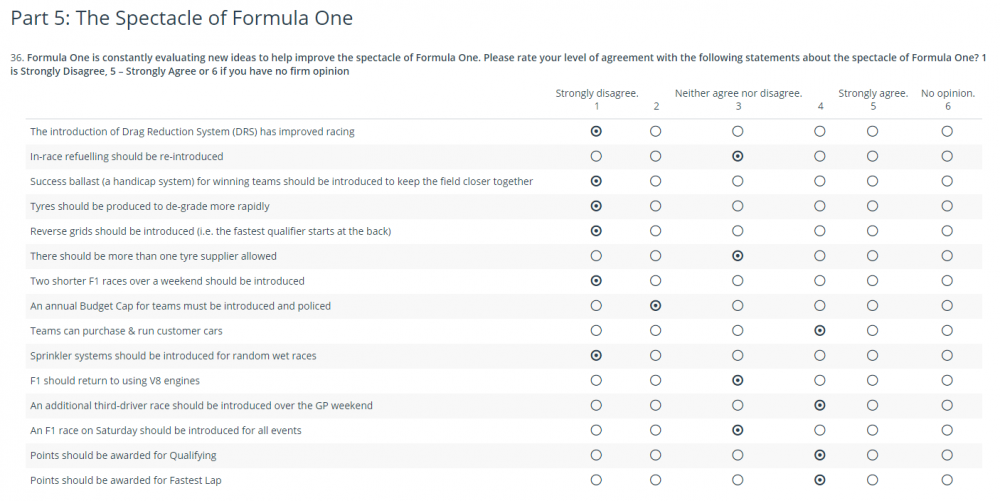Screen dimensions: 1000x501
Task: Select rating 4 for annual Budget Cap statement
Action: [x=820, y=306]
